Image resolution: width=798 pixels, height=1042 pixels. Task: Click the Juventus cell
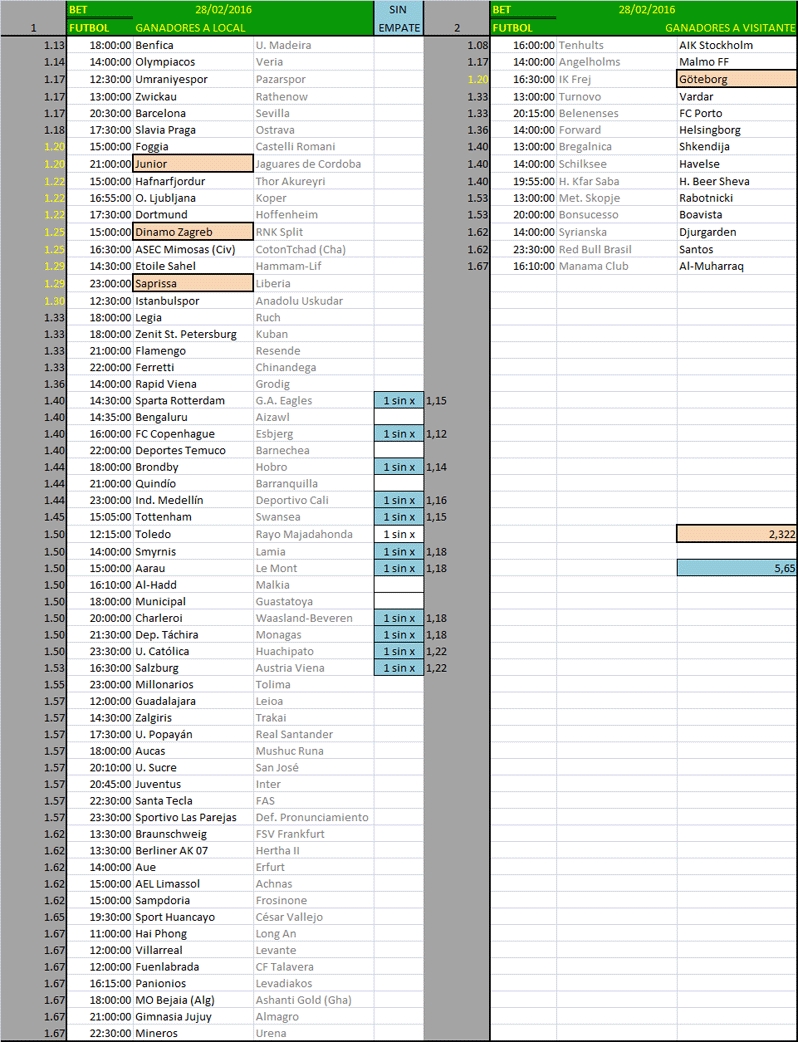[193, 783]
